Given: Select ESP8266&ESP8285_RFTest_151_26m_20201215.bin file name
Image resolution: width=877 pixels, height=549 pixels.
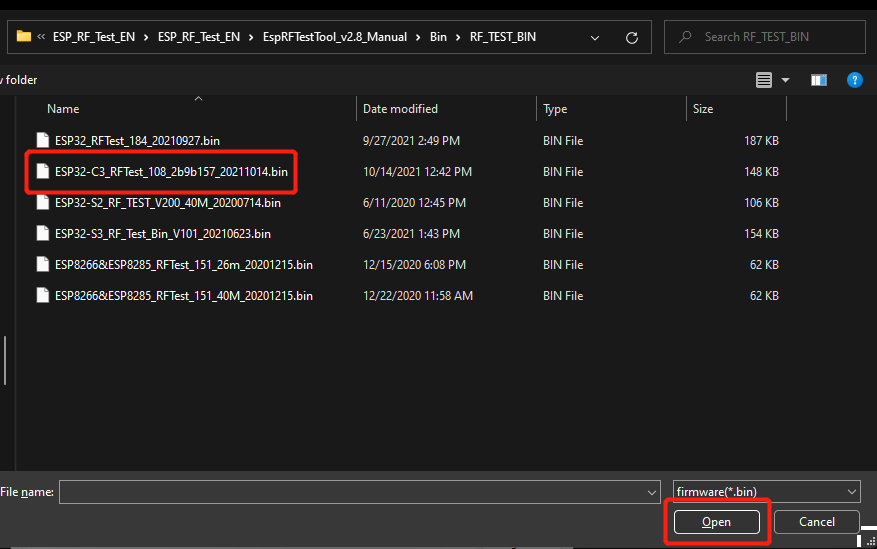Looking at the screenshot, I should pyautogui.click(x=183, y=264).
